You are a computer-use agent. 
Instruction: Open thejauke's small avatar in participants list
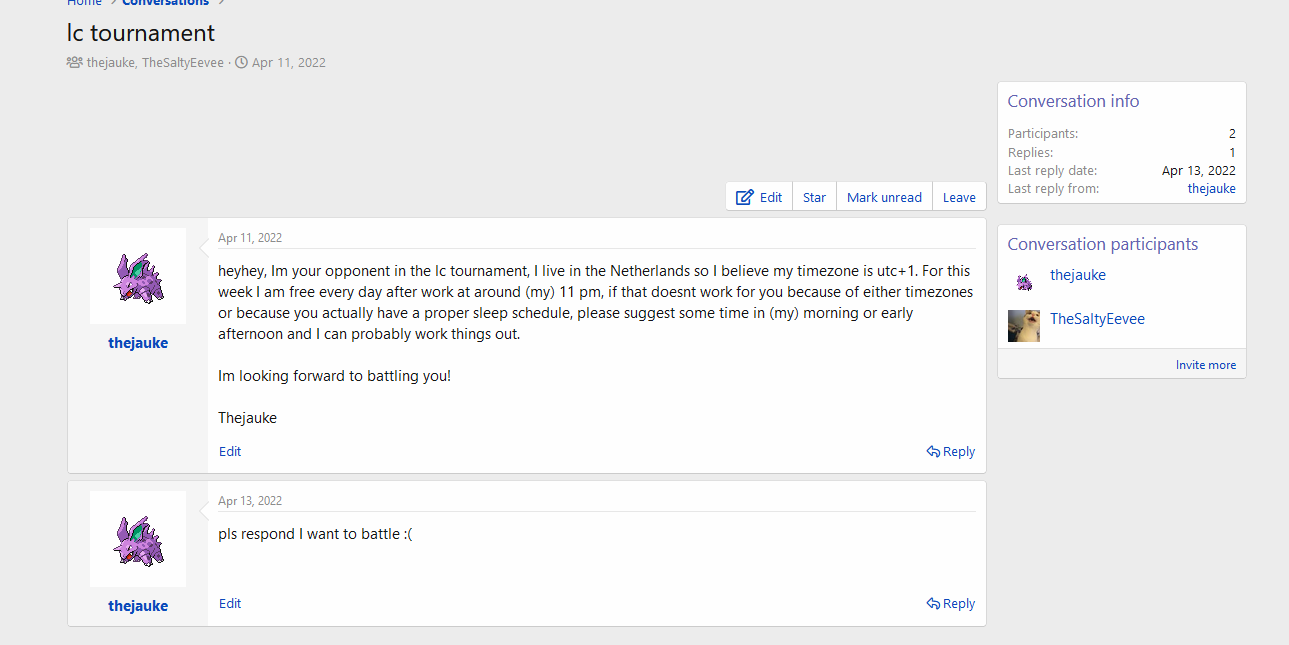[x=1024, y=281]
